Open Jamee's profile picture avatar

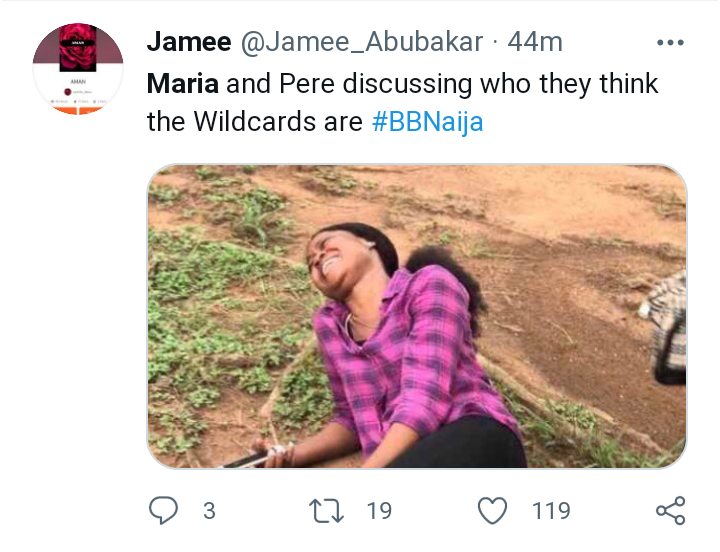point(78,68)
